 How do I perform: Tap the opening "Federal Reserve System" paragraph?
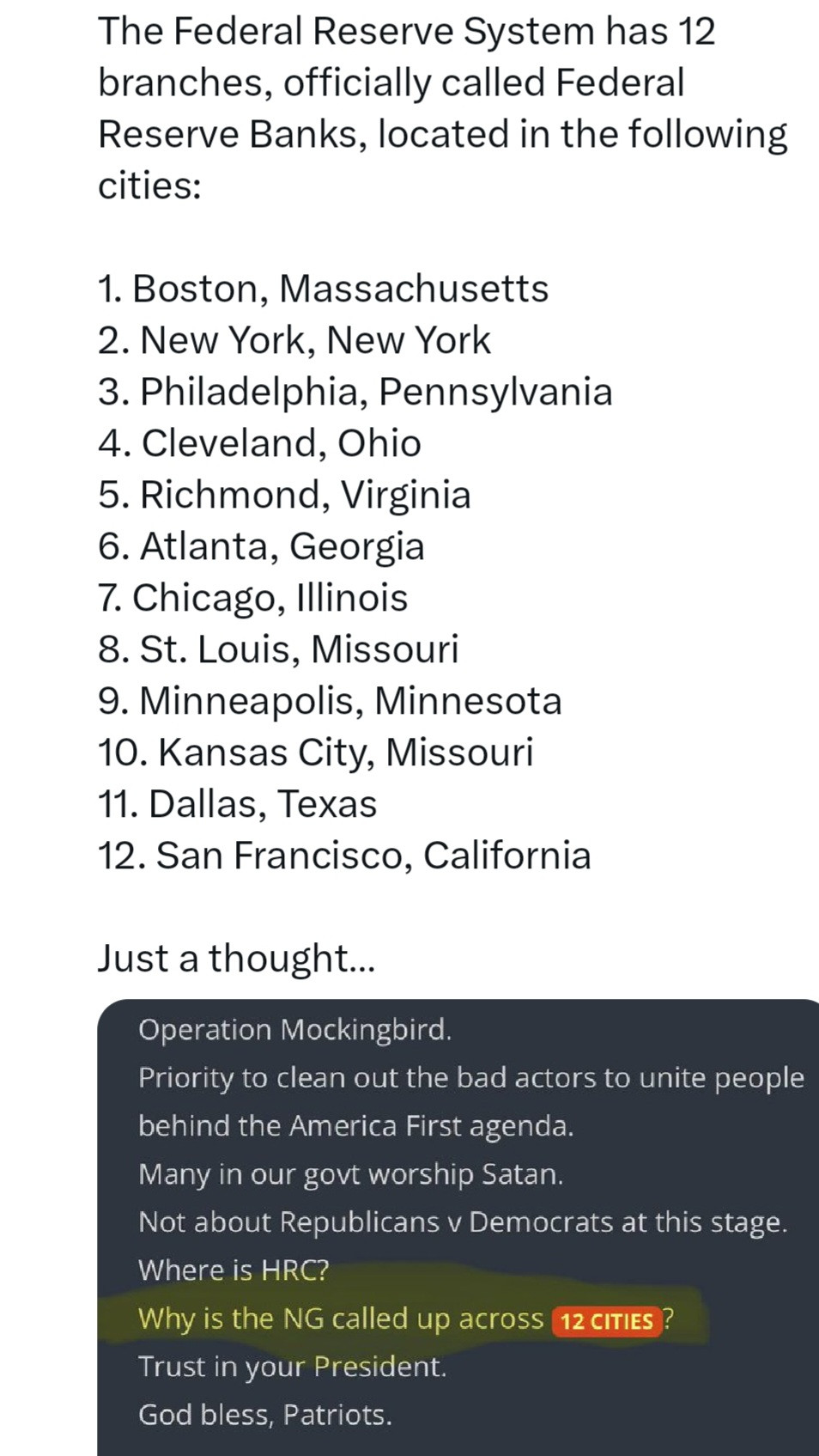[441, 108]
